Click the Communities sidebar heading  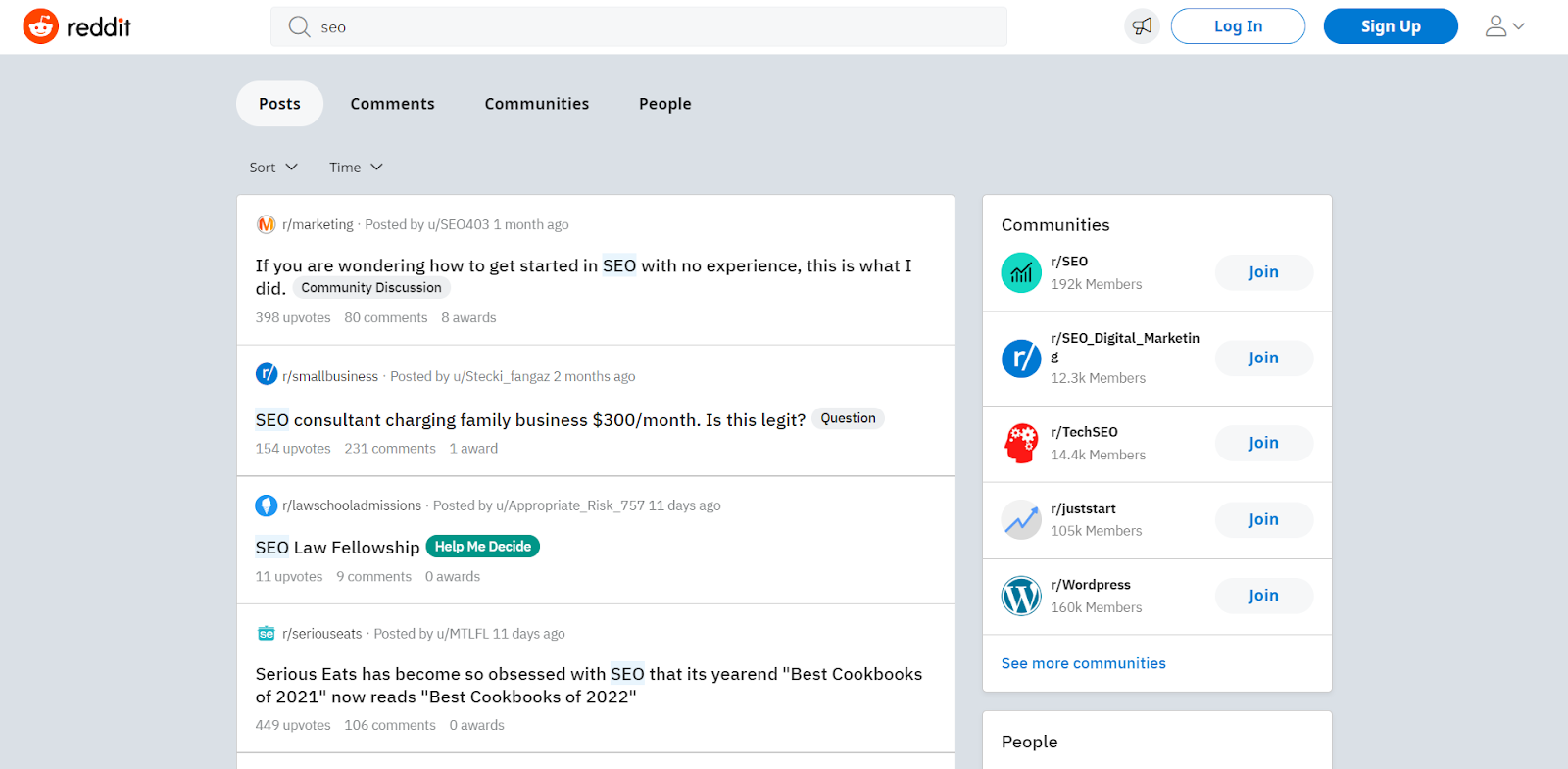coord(1055,225)
